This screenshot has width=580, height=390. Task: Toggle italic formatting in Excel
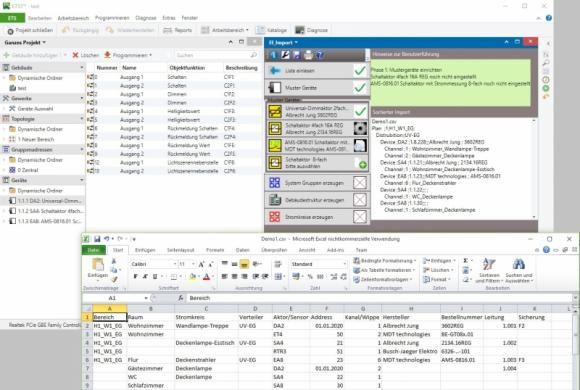coord(145,276)
